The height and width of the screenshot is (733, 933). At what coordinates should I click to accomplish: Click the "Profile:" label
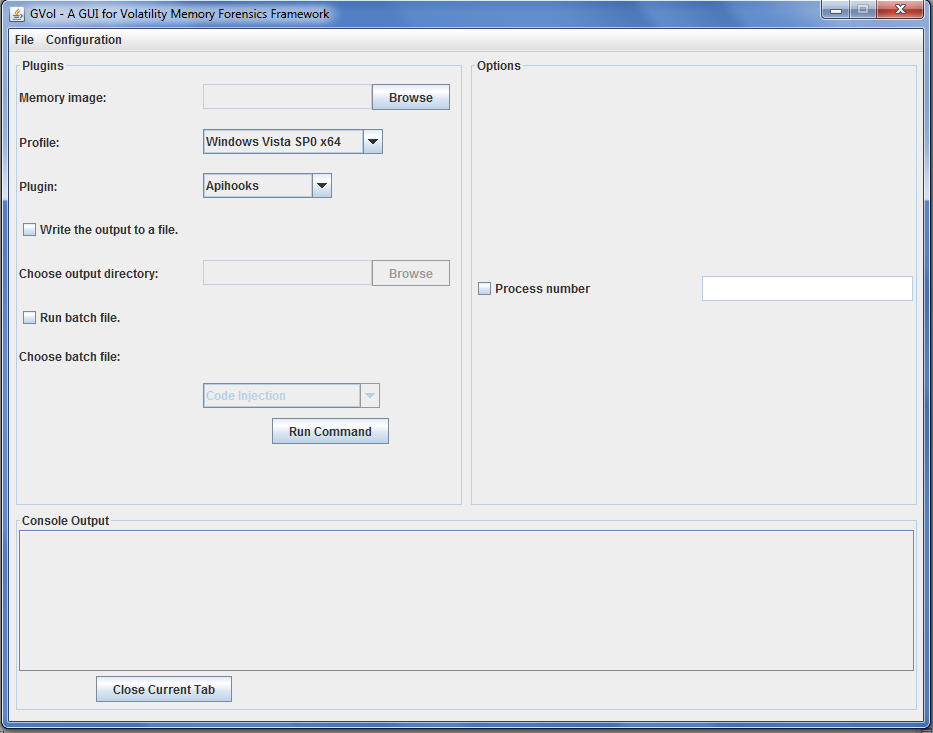(x=39, y=143)
